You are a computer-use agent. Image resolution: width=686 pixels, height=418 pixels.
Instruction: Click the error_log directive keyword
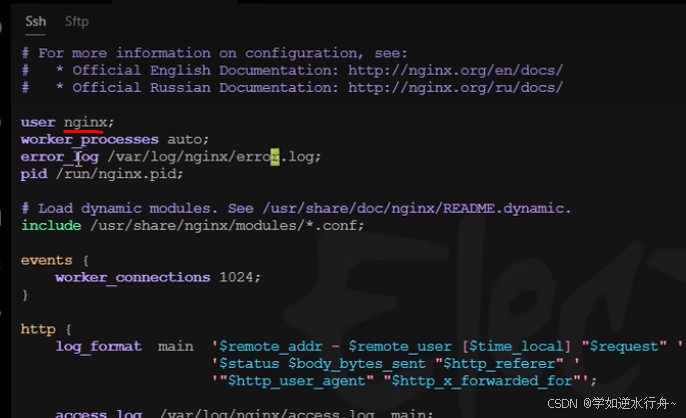tap(60, 157)
